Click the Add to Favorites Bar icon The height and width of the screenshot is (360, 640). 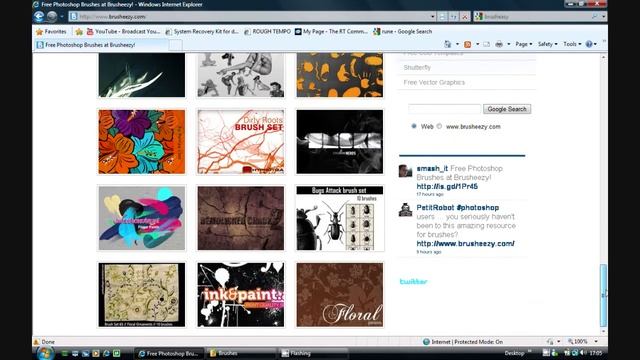coord(79,31)
